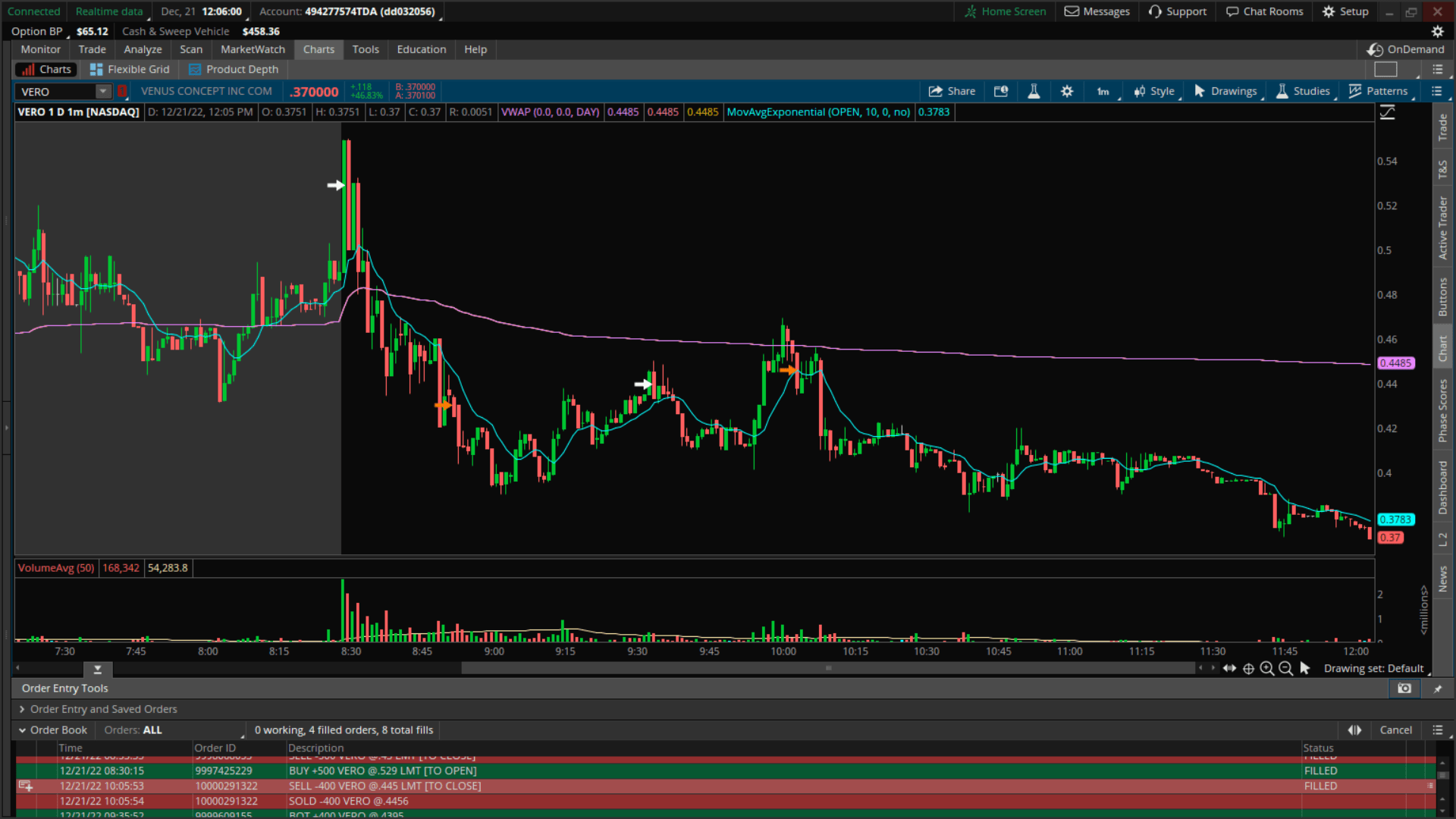Image resolution: width=1456 pixels, height=819 pixels.
Task: Open chart settings gear icon
Action: pos(1067,91)
